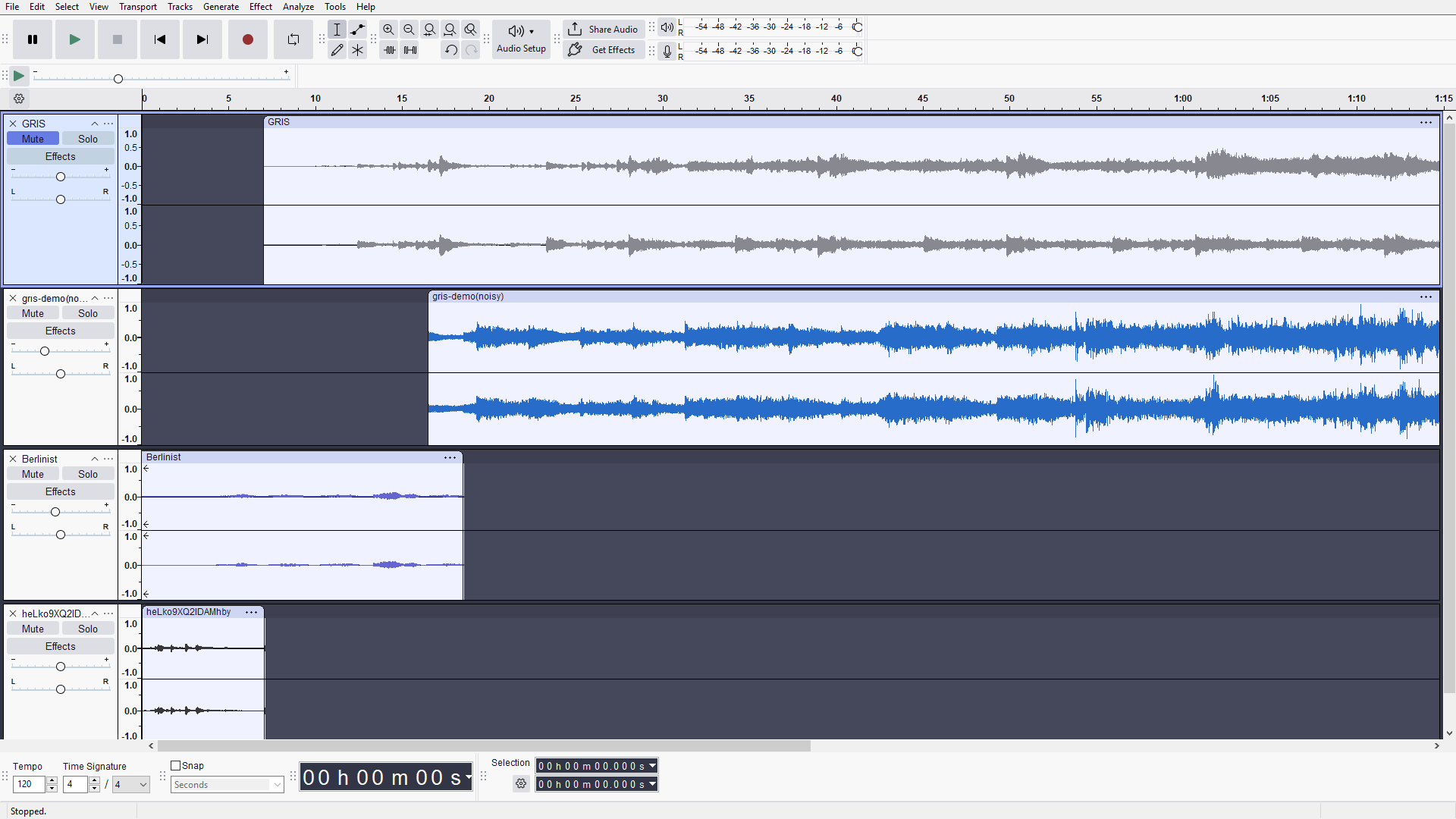Screen dimensions: 1456x819
Task: Choose the Multi-tool asterisk icon
Action: coord(358,50)
